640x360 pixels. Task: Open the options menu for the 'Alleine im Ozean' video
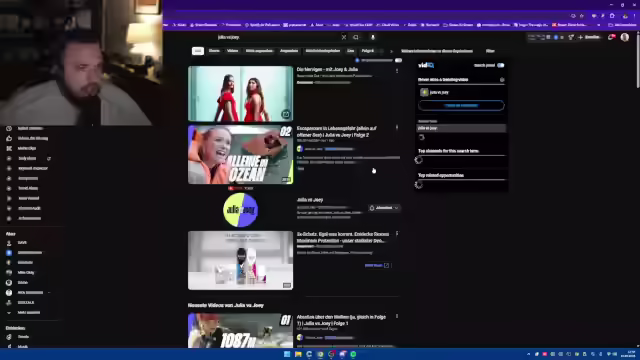397,128
